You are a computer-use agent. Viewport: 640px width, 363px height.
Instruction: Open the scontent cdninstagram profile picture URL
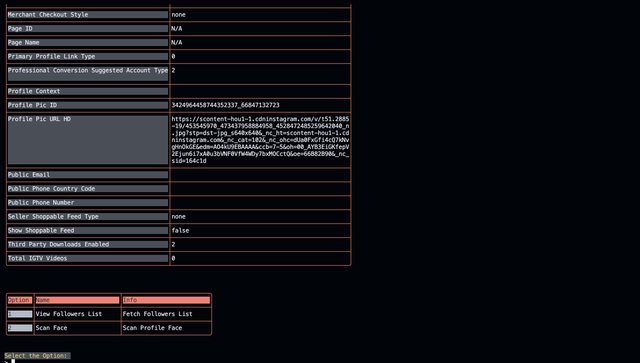click(x=260, y=140)
